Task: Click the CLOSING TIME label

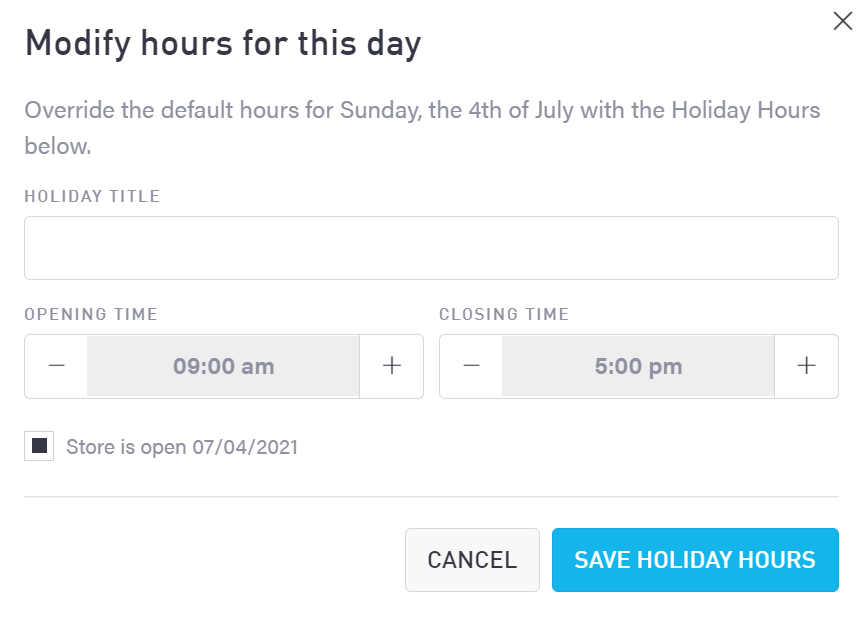Action: 504,314
